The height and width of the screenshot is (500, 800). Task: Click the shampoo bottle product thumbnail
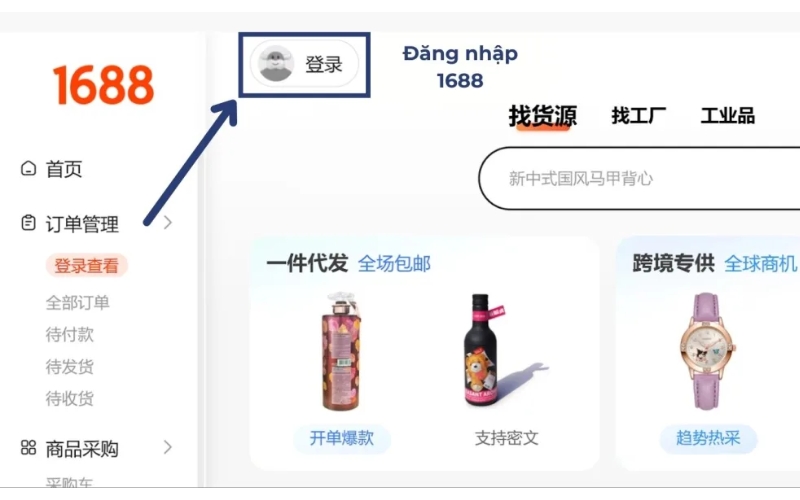(342, 352)
